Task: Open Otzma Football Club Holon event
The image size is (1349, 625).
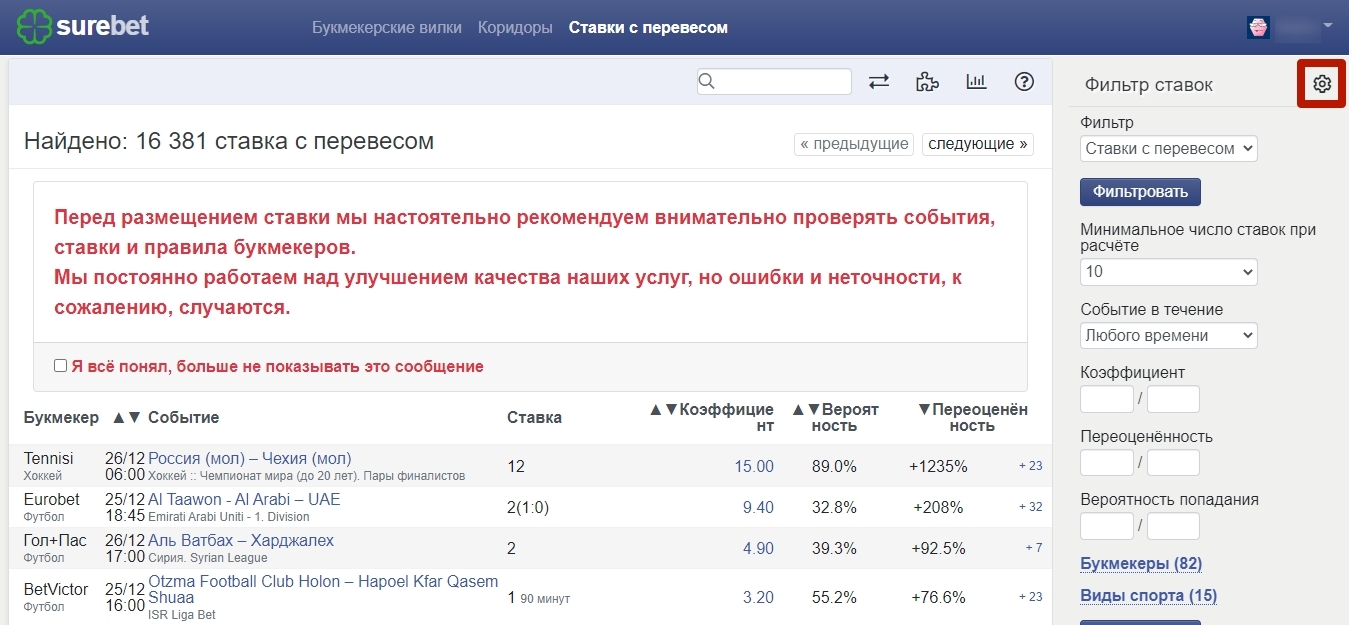Action: pos(323,589)
